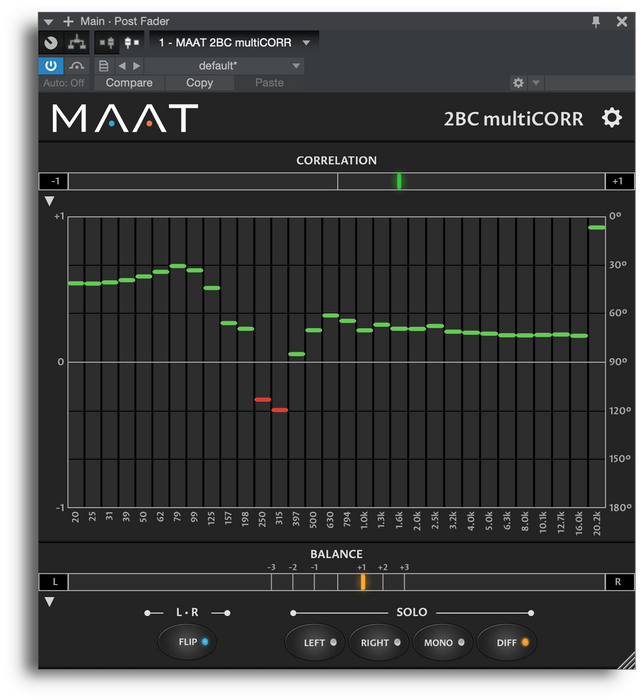Collapse the bottom controls section triangle
The image size is (640, 700).
coord(49,602)
